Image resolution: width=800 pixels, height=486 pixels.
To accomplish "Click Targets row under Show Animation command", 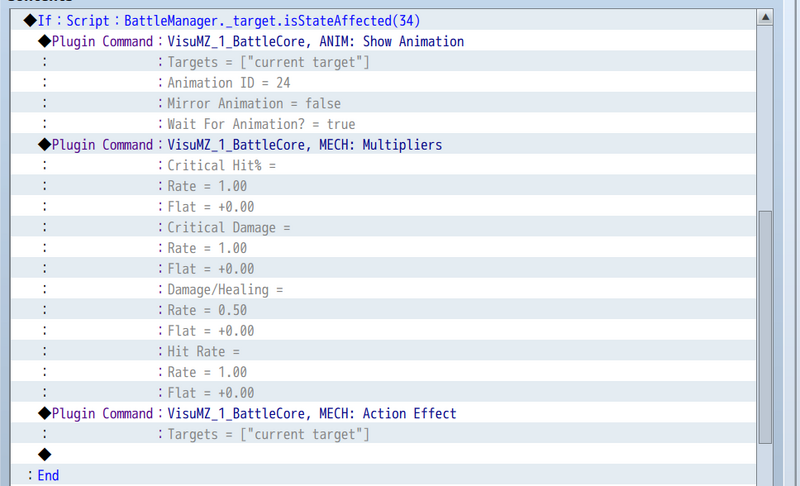I will [x=383, y=62].
